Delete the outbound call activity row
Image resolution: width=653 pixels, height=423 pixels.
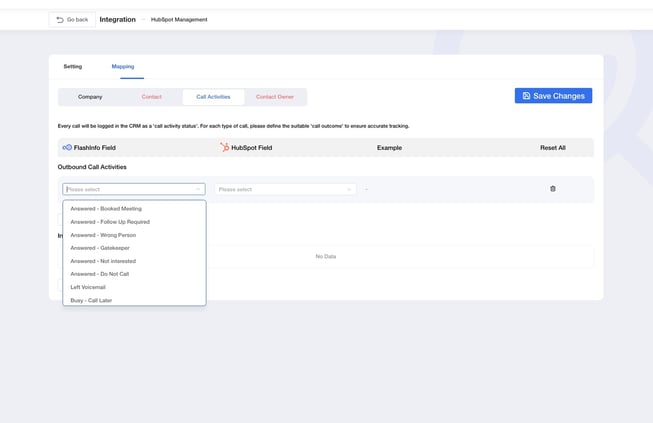pos(553,189)
